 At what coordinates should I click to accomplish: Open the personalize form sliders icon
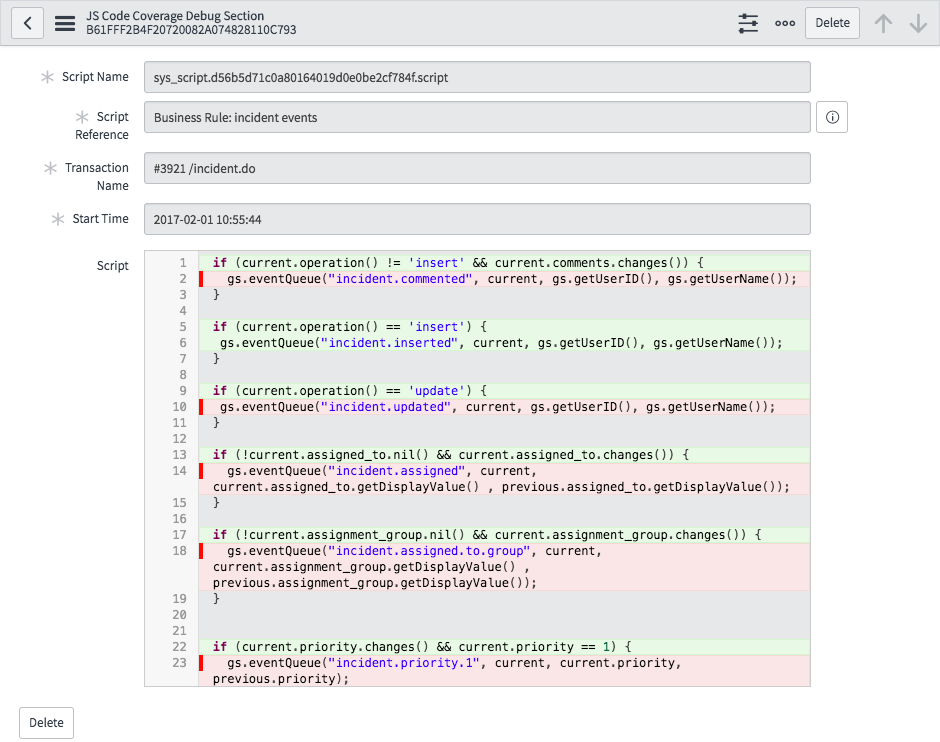point(748,23)
